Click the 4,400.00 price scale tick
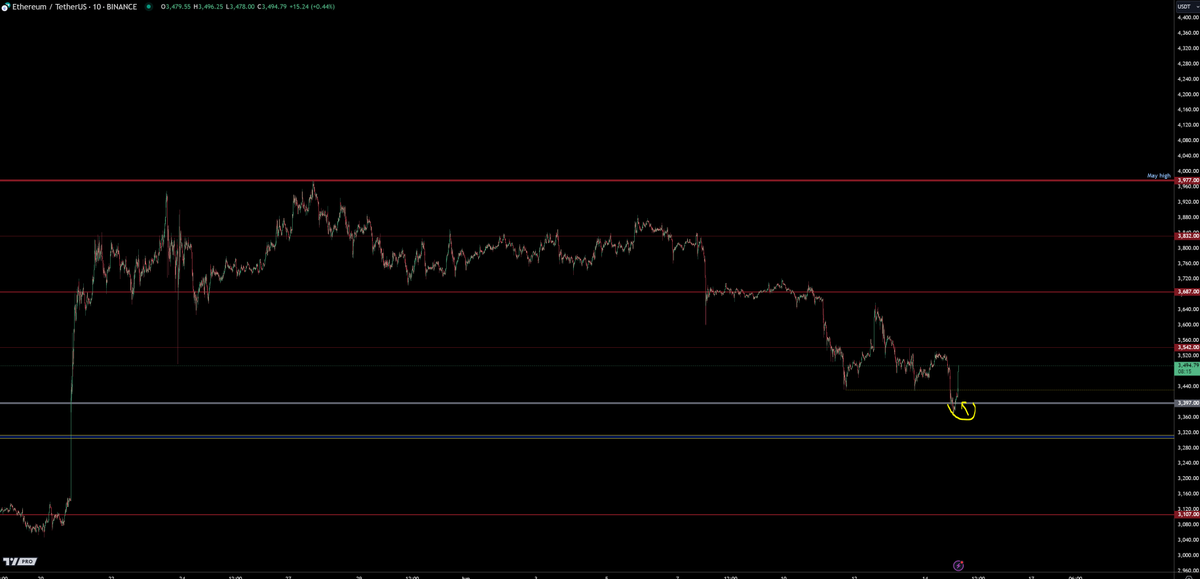This screenshot has width=1200, height=579. 1187,18
